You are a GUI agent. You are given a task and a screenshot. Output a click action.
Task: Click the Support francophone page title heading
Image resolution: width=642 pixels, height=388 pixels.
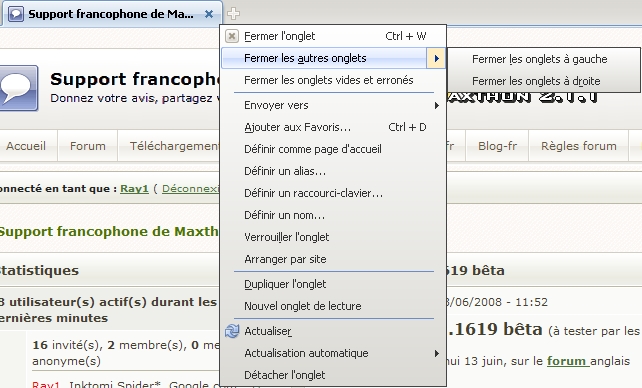coord(135,79)
